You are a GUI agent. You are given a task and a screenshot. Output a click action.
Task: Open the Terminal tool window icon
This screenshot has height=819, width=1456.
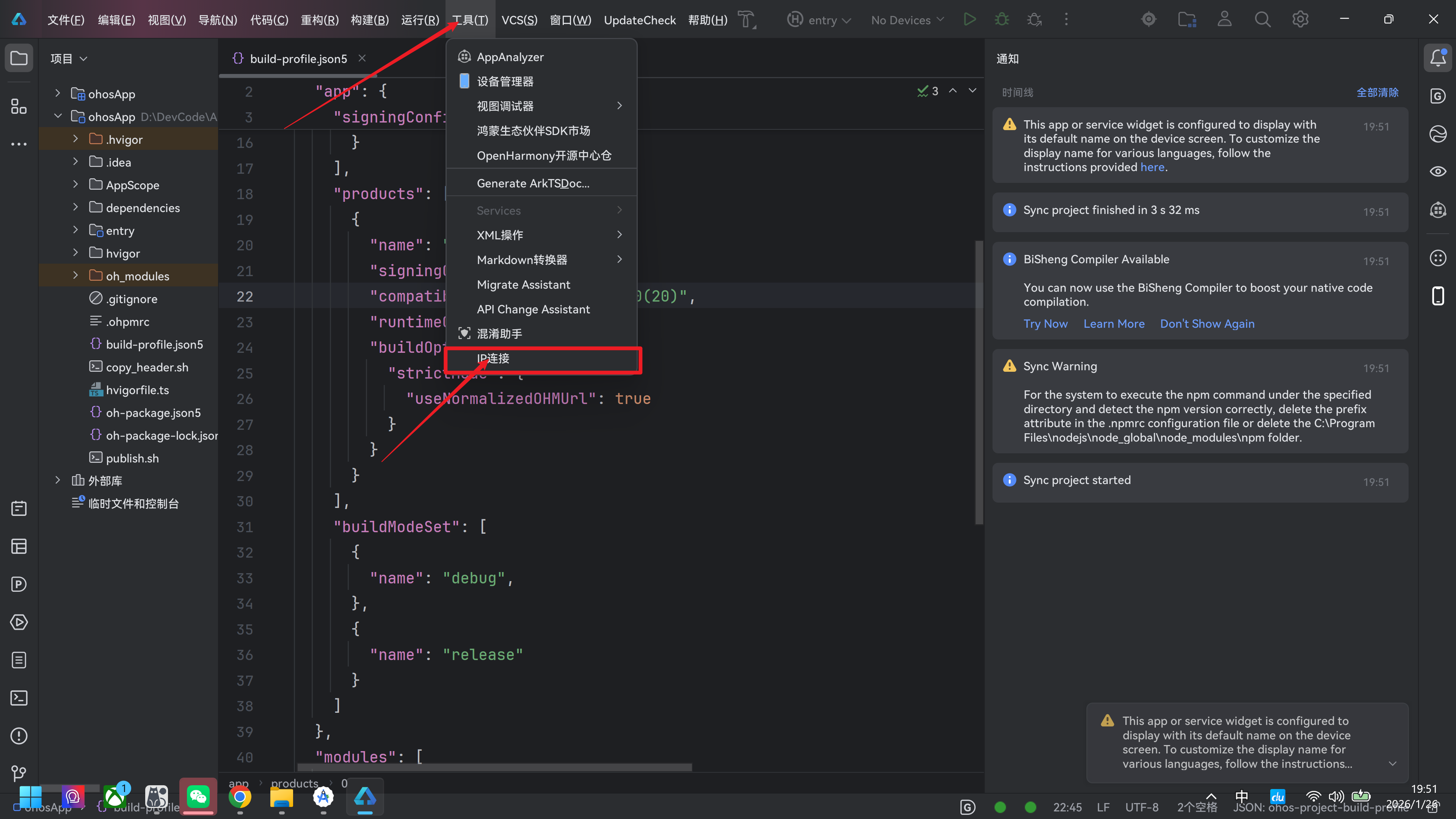[19, 698]
